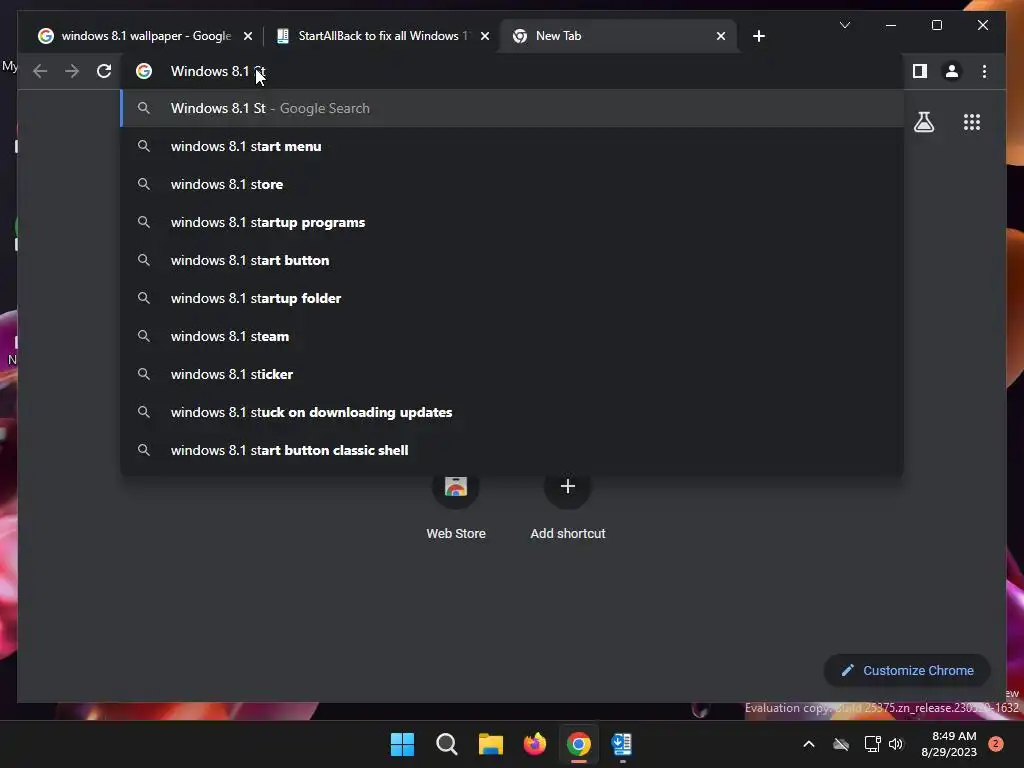Choose suggestion windows 8.1 store
This screenshot has height=768, width=1024.
click(x=512, y=184)
